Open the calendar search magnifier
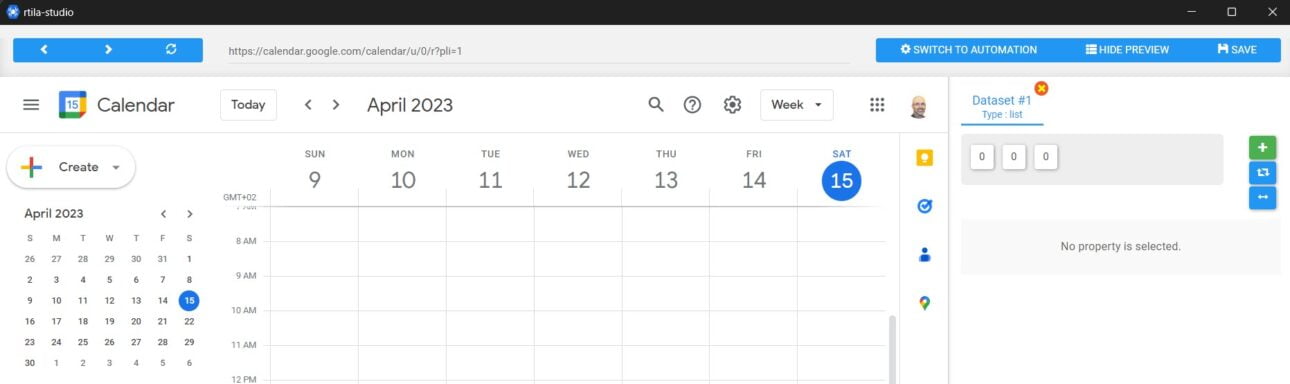 coord(656,104)
